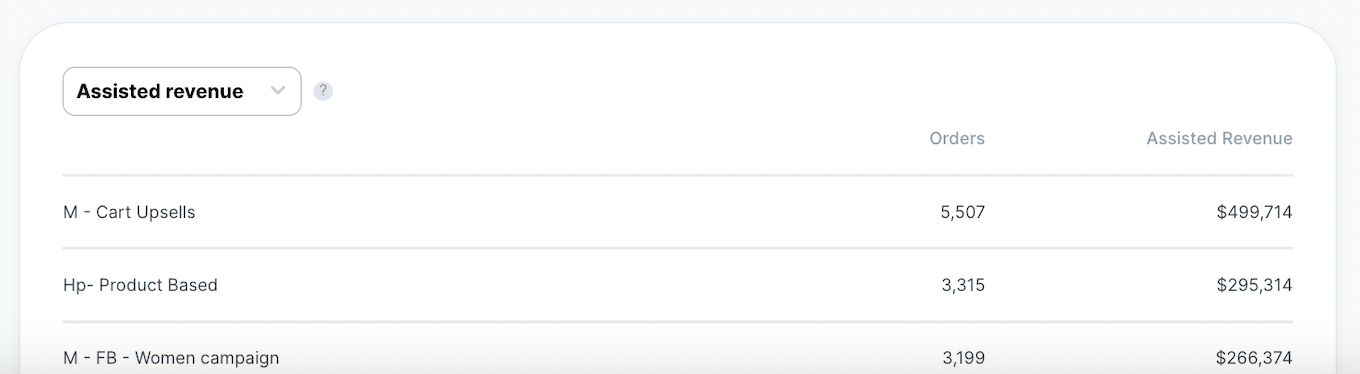Click the 3,199 orders value

(963, 357)
